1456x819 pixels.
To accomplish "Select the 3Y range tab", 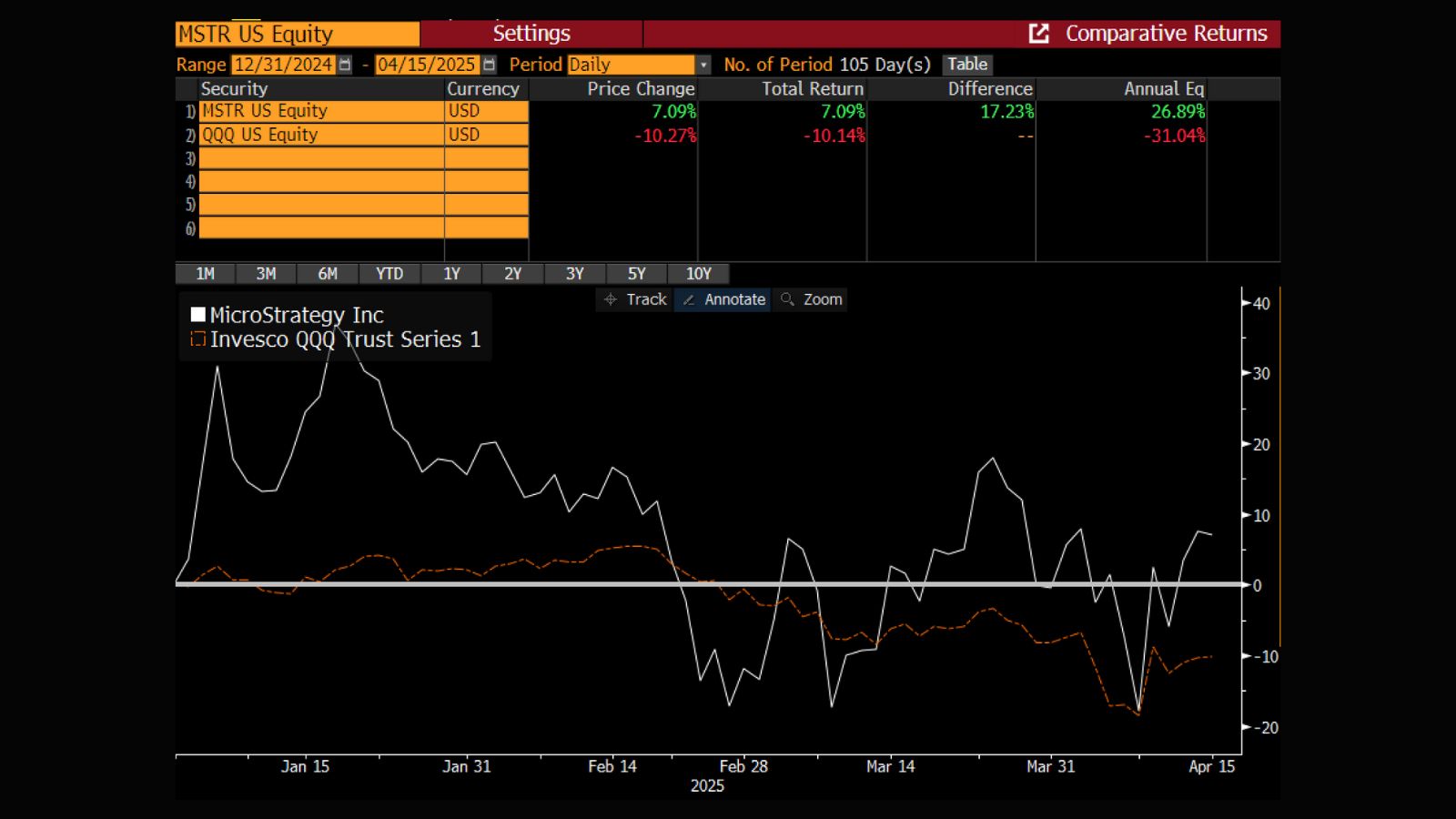I will point(575,274).
